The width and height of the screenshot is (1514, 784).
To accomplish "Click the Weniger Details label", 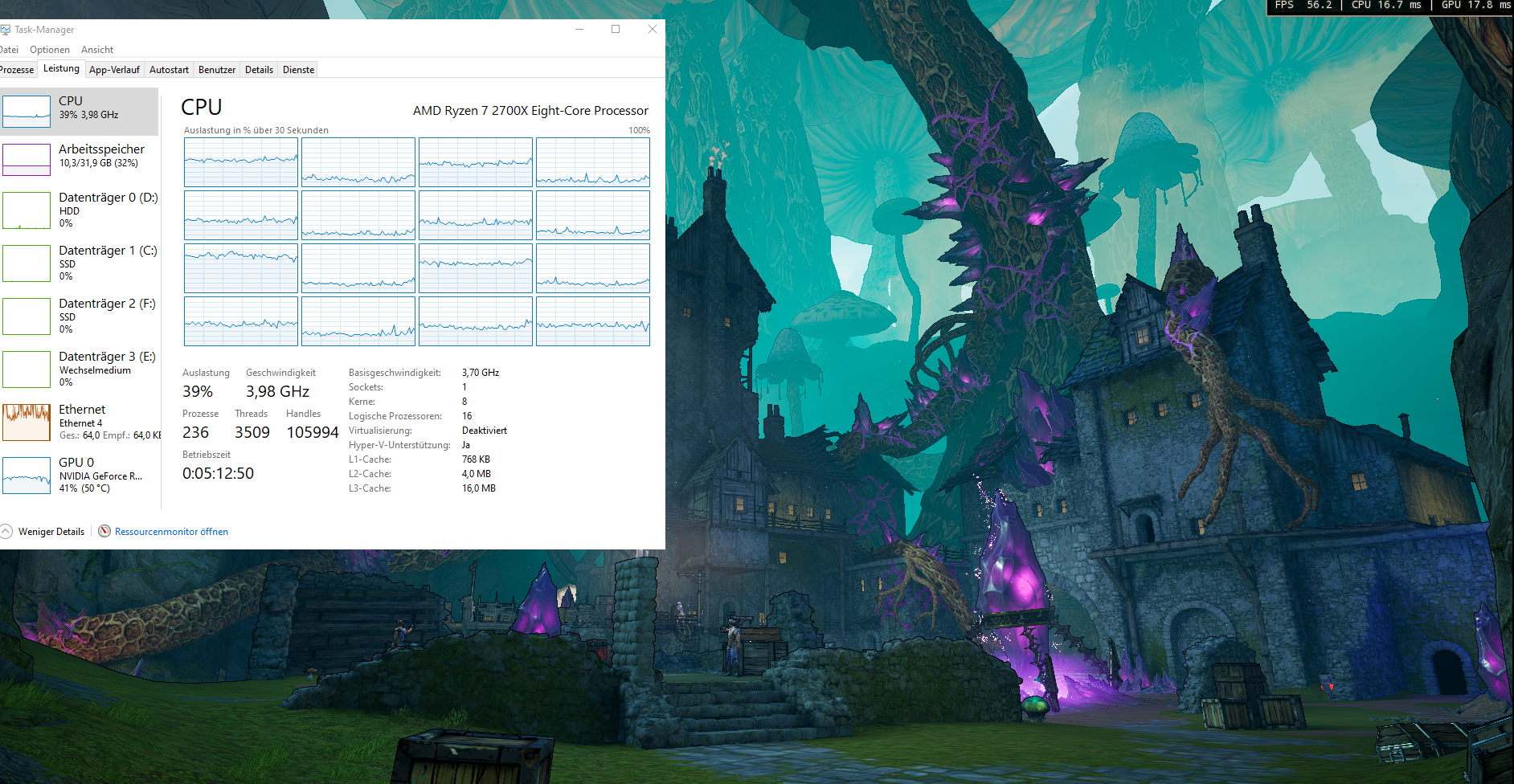I will pyautogui.click(x=51, y=532).
